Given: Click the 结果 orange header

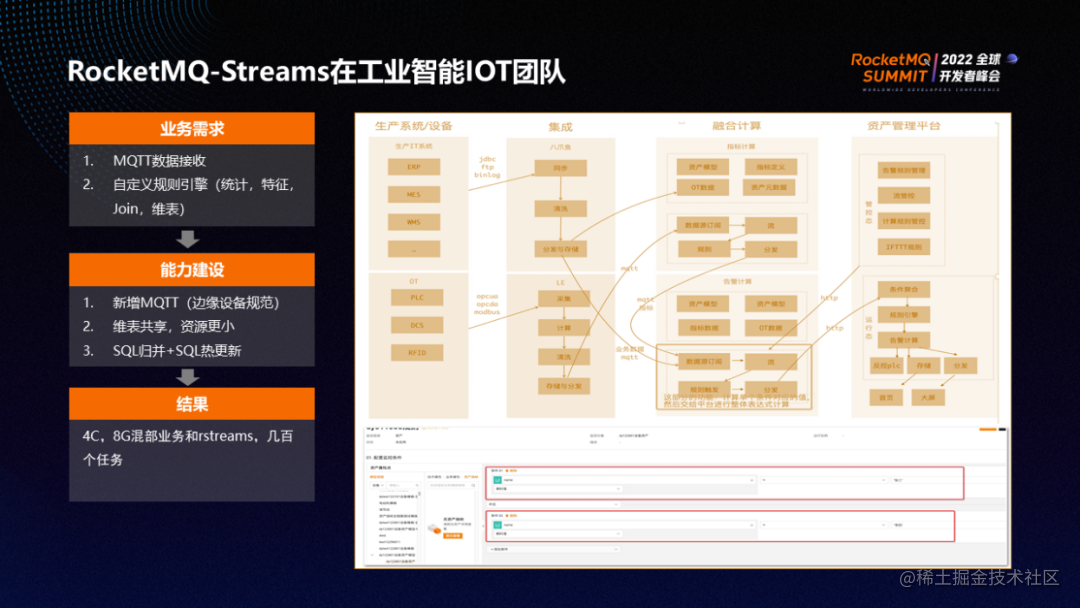Looking at the screenshot, I should pos(191,404).
